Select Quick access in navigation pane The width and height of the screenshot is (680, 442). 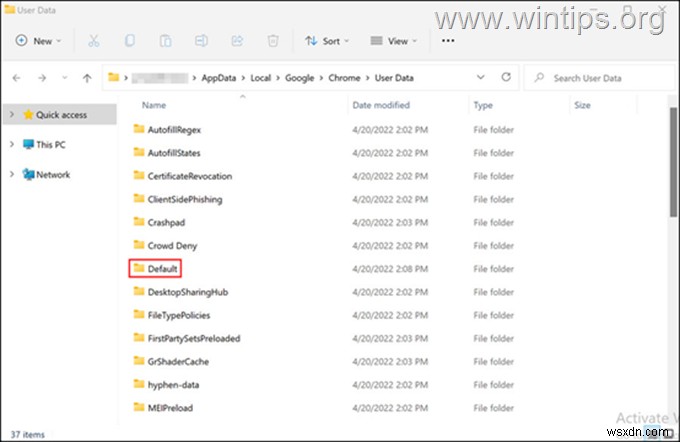pos(61,115)
